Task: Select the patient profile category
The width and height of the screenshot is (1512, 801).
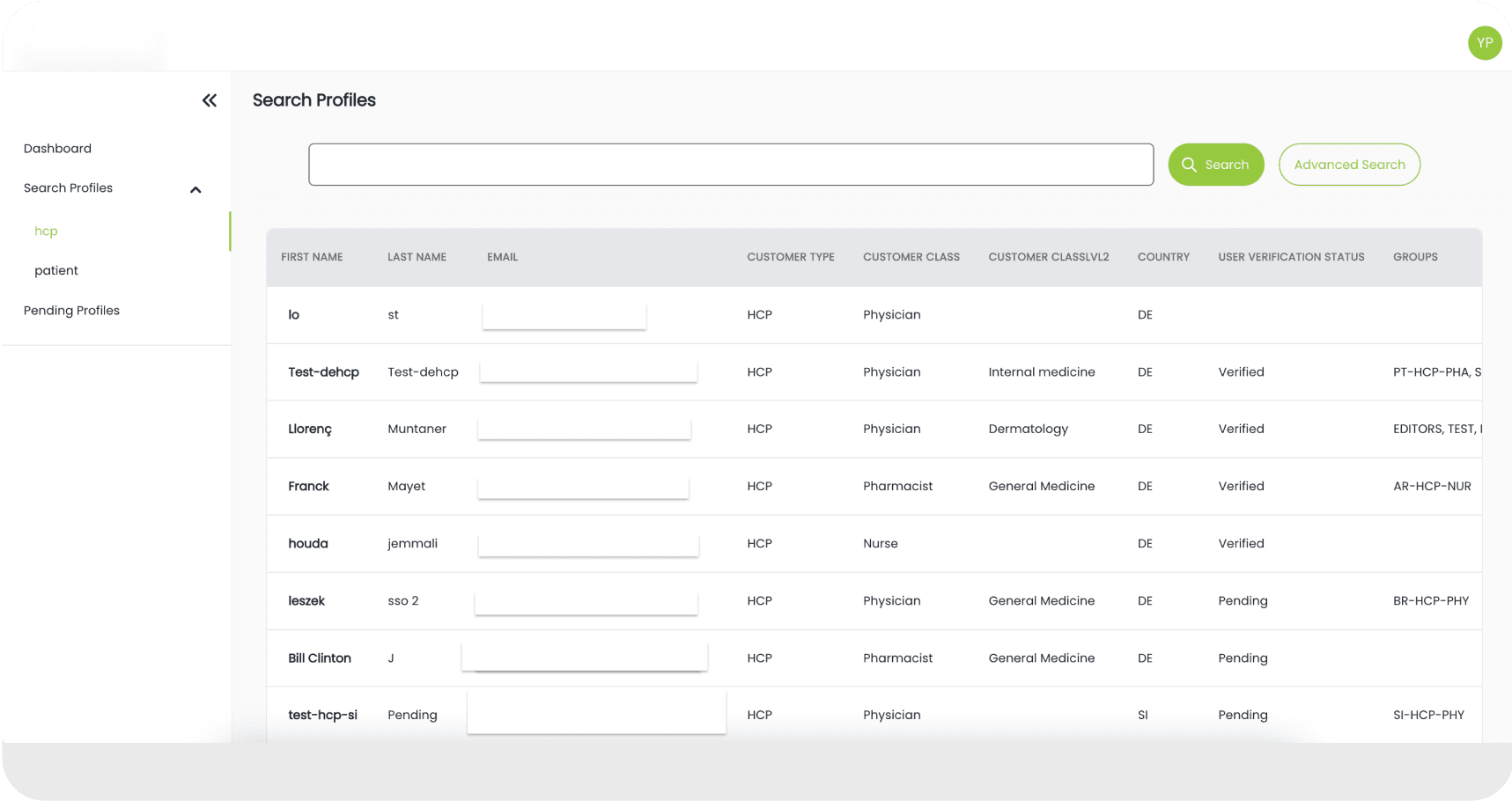Action: pyautogui.click(x=56, y=270)
